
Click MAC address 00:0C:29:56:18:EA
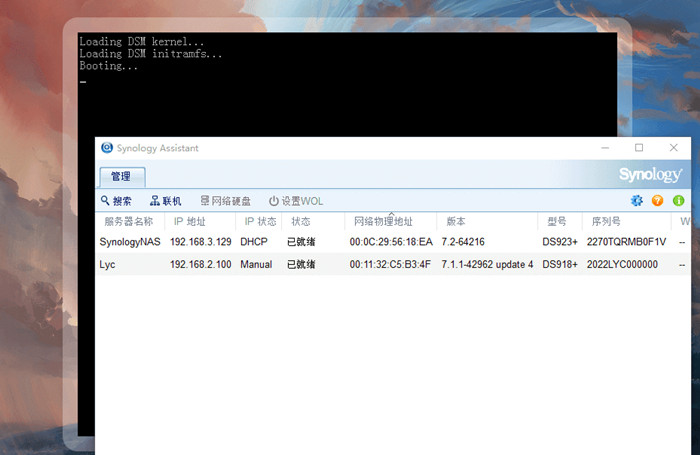coord(391,242)
